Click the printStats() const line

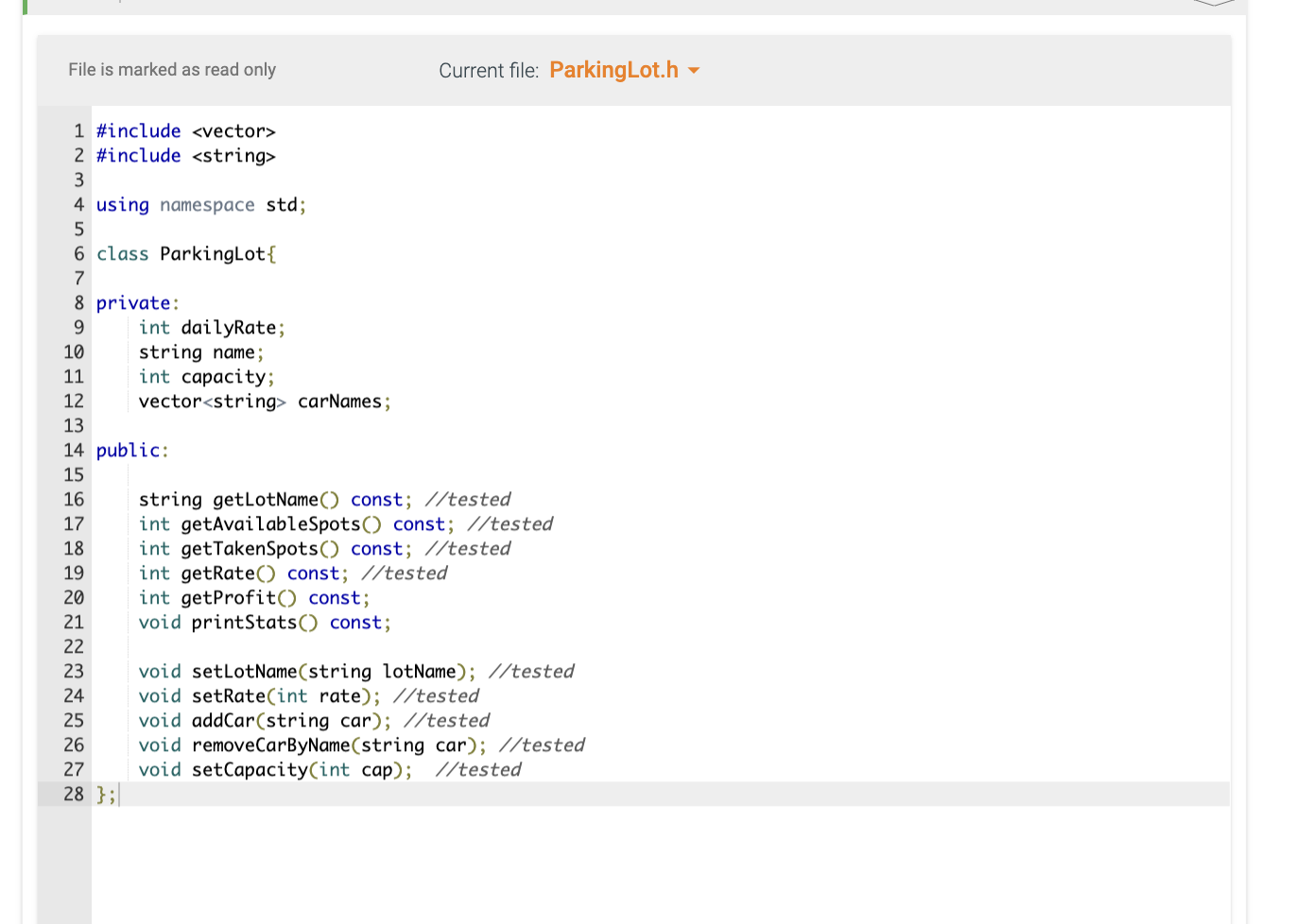(x=264, y=622)
